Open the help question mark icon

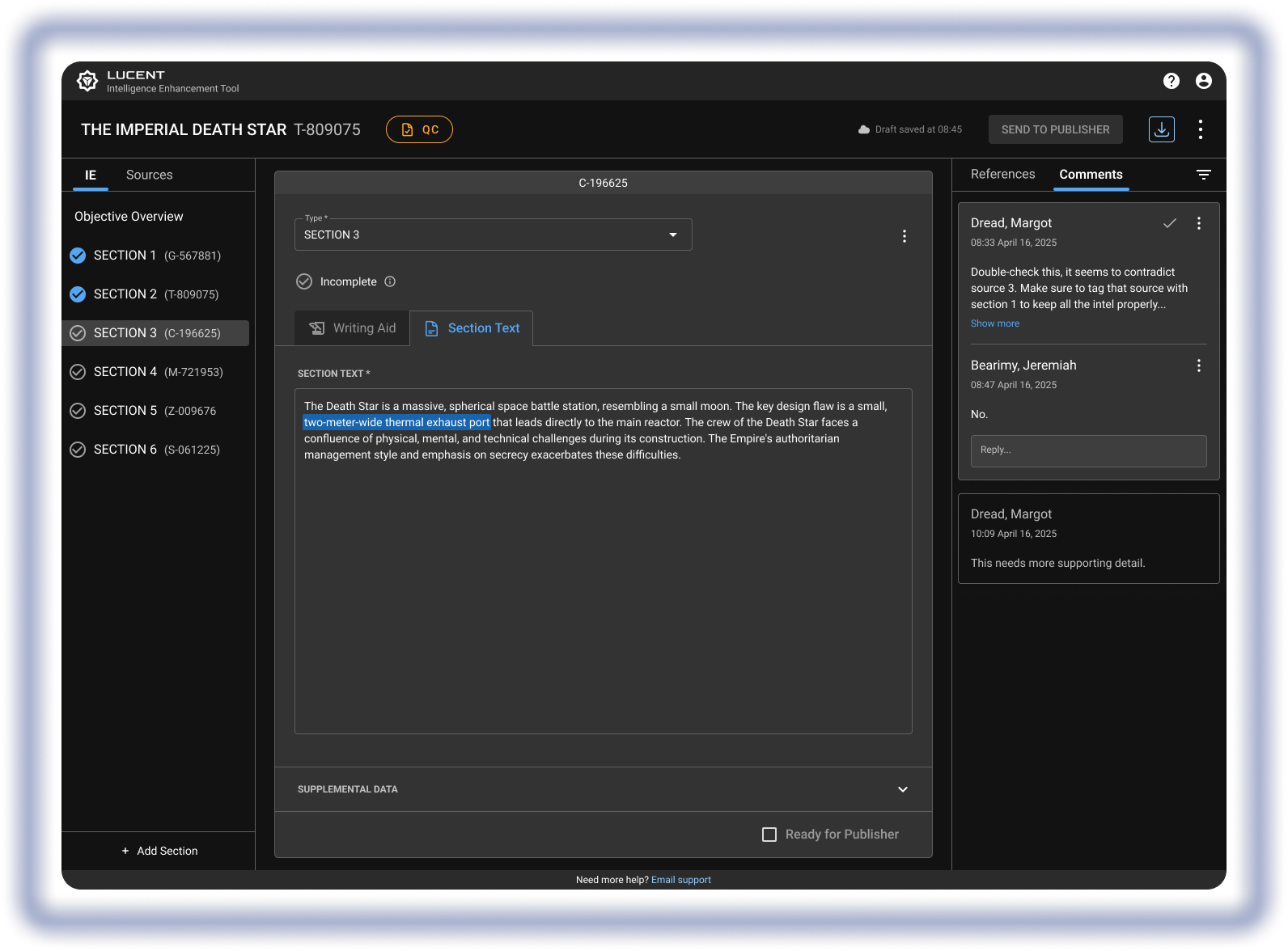1171,81
